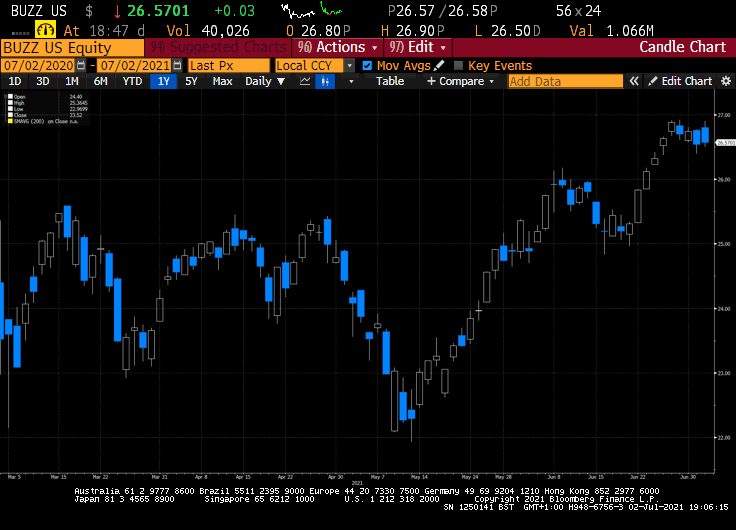Image resolution: width=736 pixels, height=530 pixels.
Task: Click the 27.00 y-axis label
Action: (723, 115)
